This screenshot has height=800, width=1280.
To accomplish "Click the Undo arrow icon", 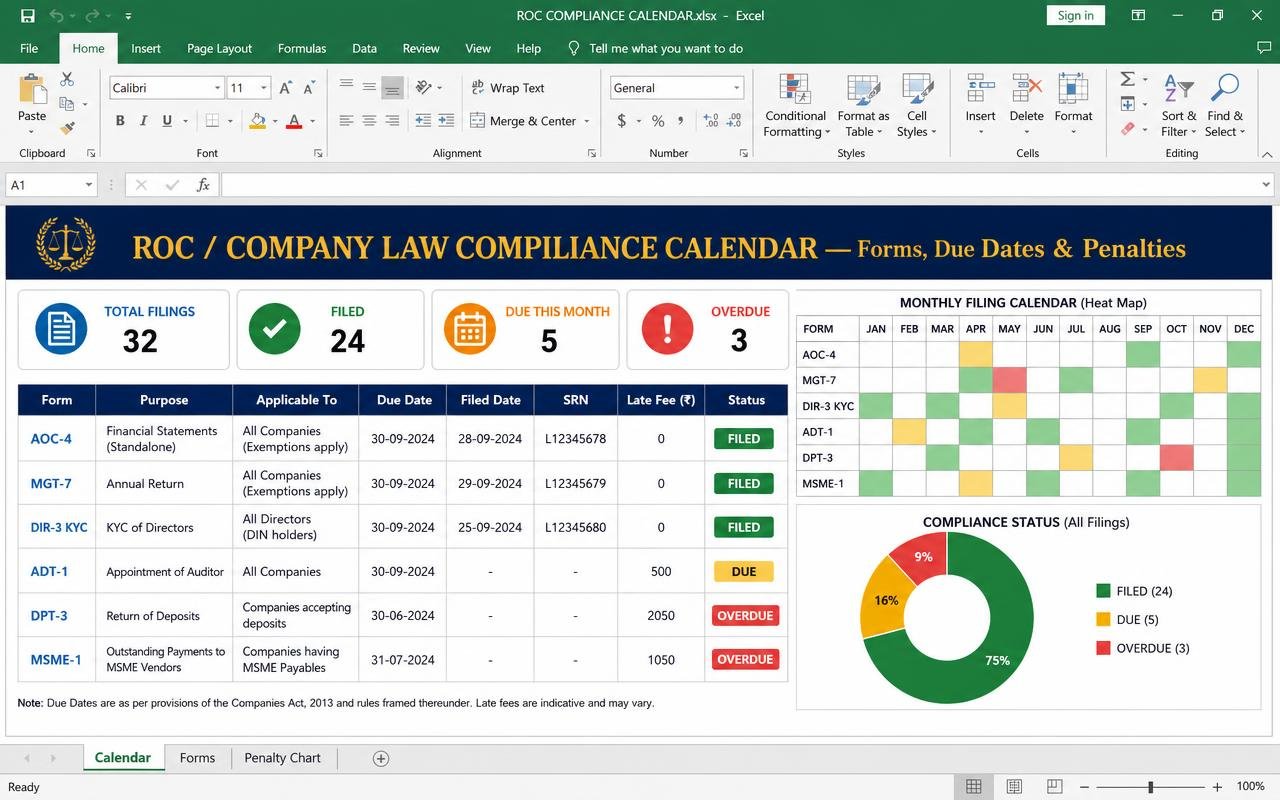I will pyautogui.click(x=56, y=16).
